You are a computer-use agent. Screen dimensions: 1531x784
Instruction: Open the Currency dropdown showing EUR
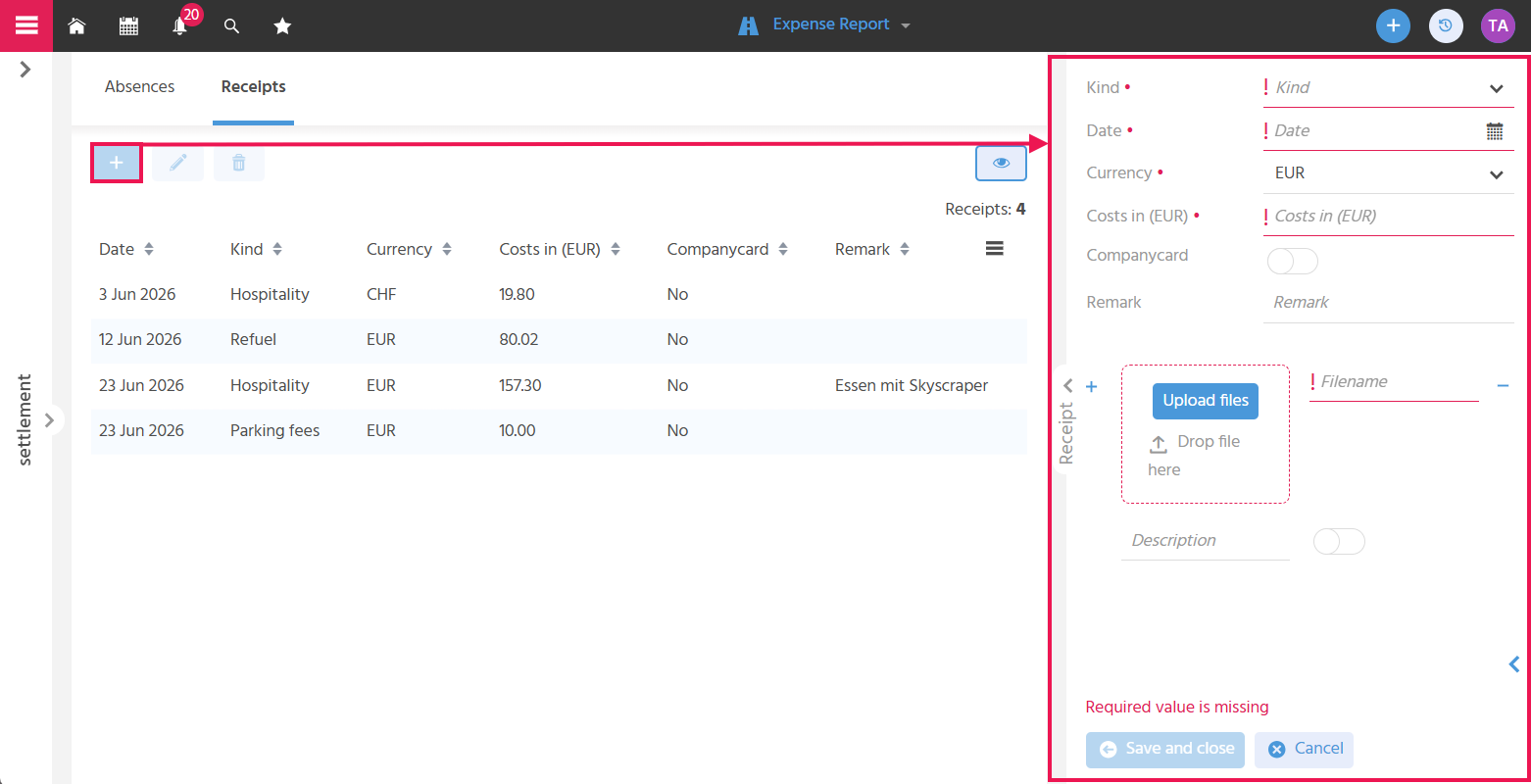click(1388, 173)
